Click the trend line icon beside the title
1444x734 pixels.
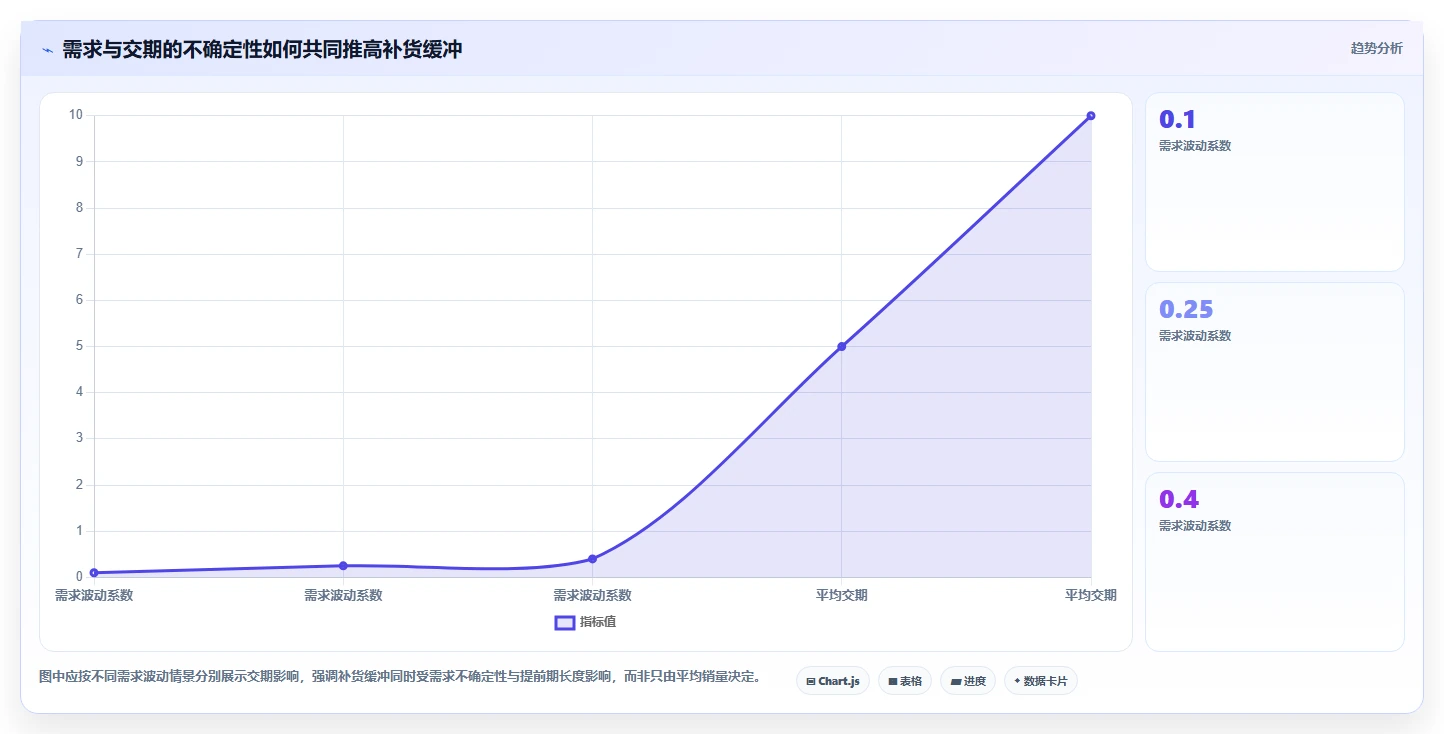[48, 50]
